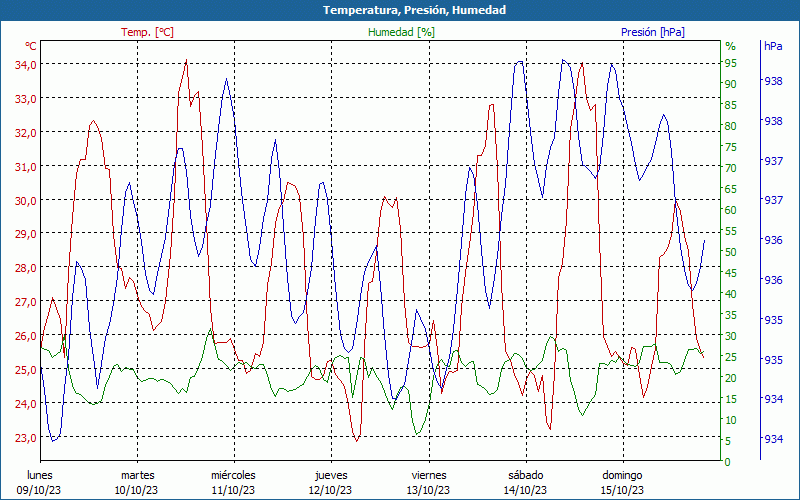
Task: Click the green "80" humidity axis value
Action: pyautogui.click(x=731, y=126)
